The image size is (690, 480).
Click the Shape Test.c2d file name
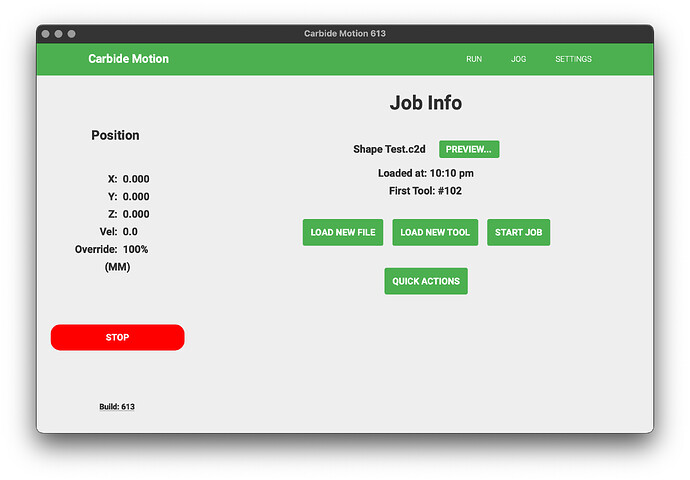389,149
